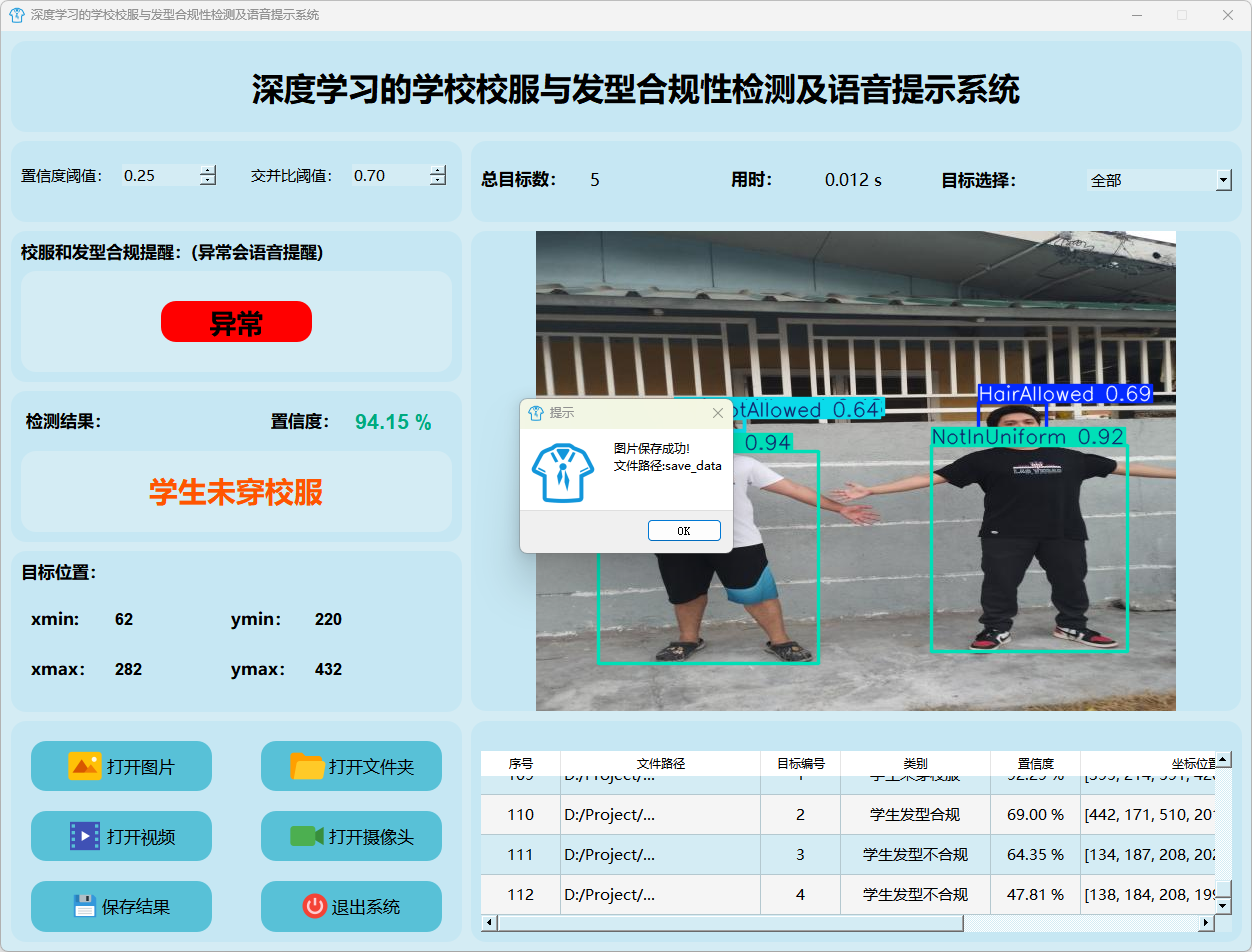Screen dimensions: 1252x952
Task: Click the xmin value 62
Action: click(124, 619)
